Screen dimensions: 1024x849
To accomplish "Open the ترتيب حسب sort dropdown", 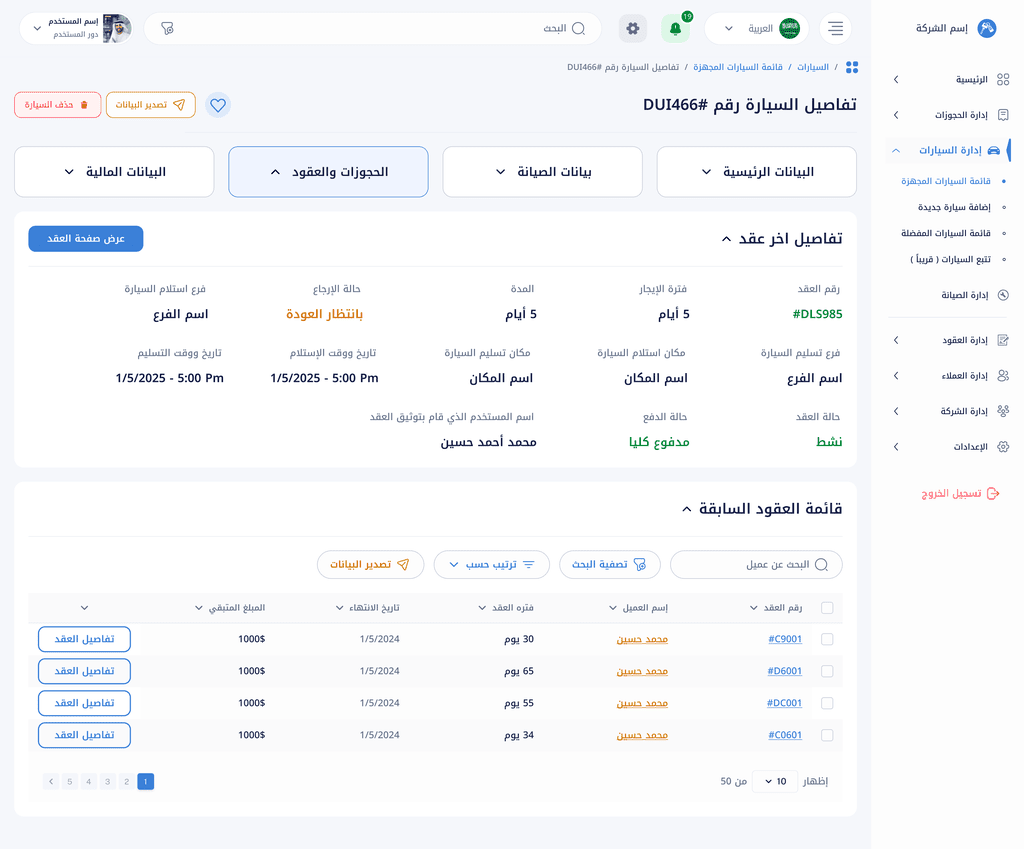I will click(492, 565).
